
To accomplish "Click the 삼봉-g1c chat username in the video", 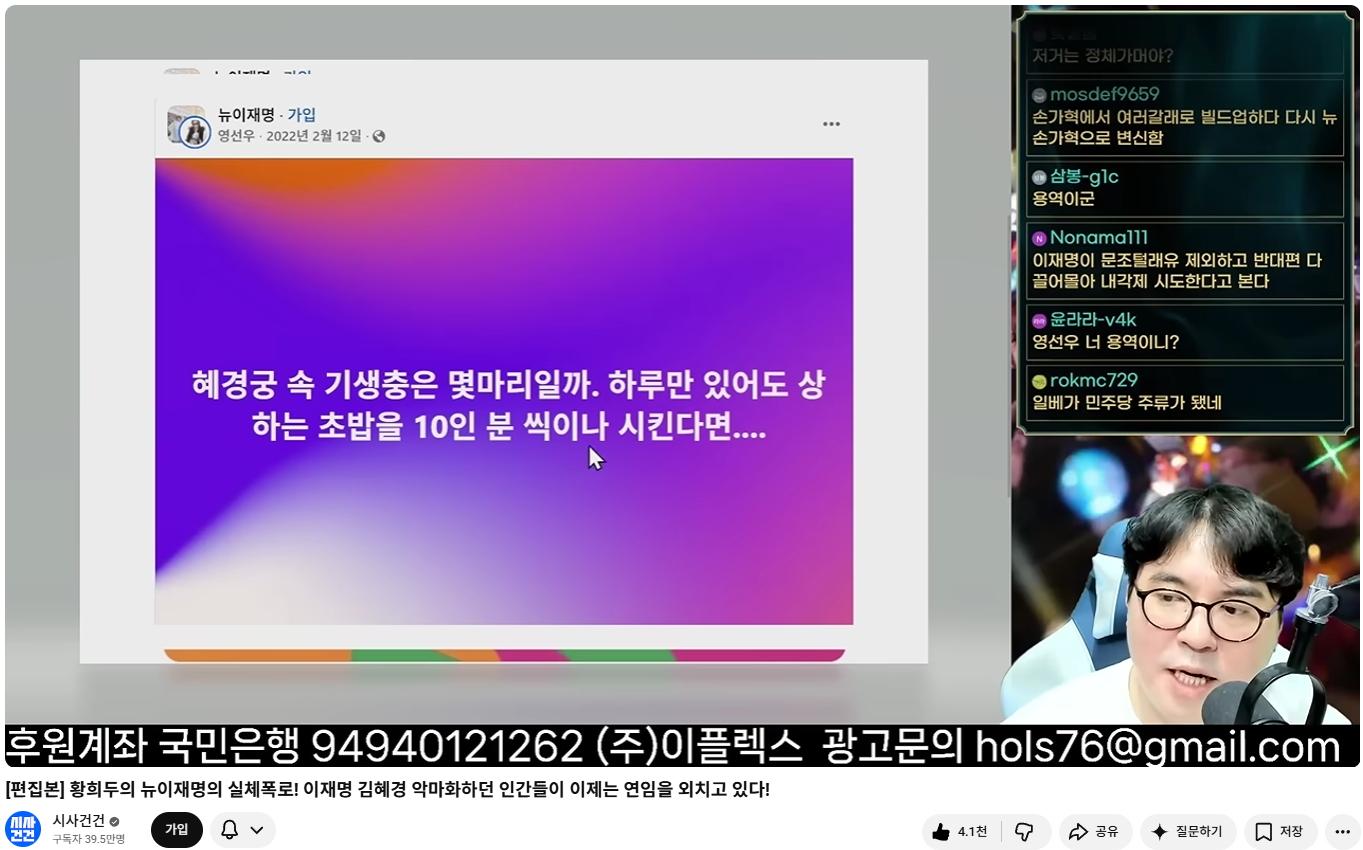I will 1084,177.
